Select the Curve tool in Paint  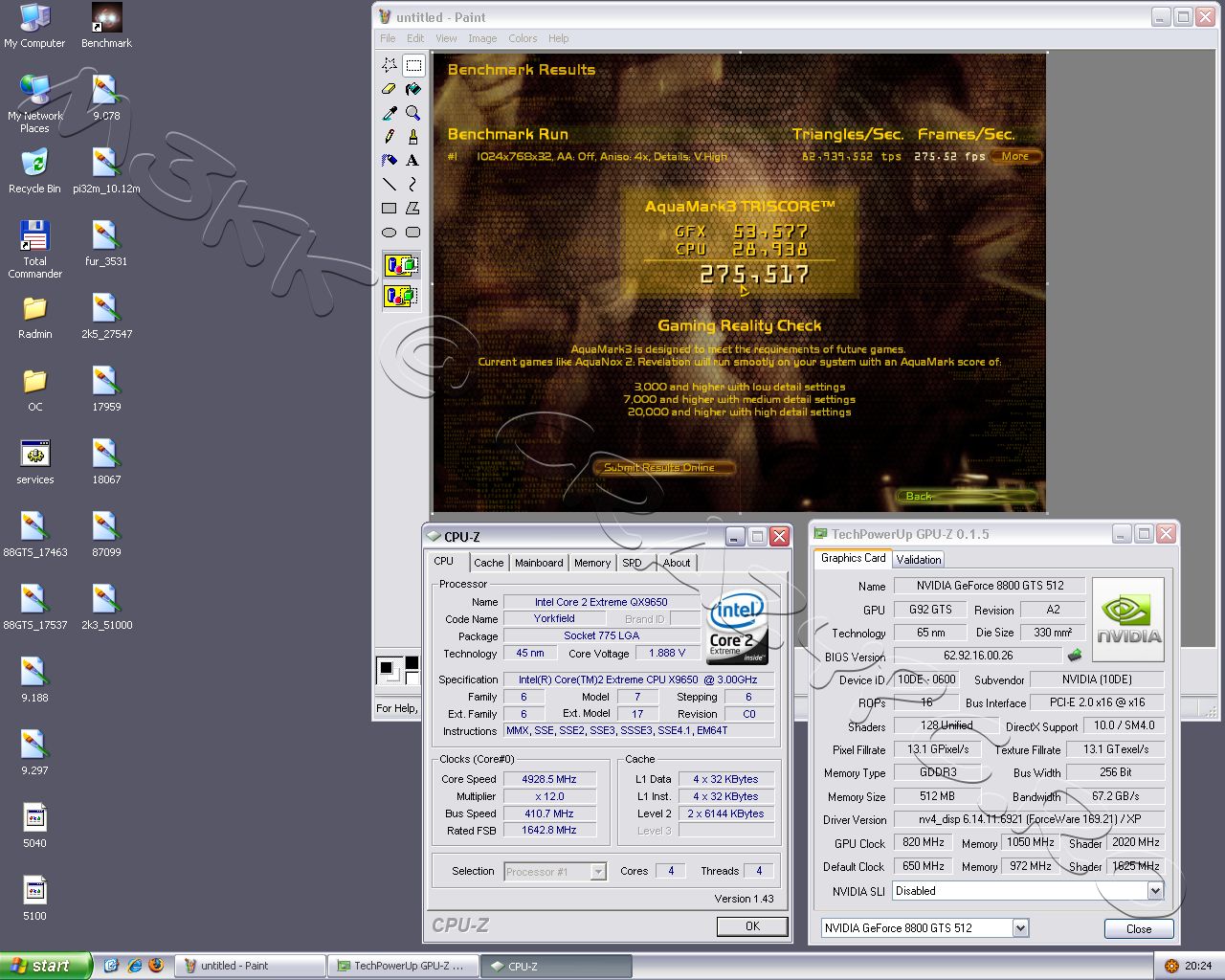(413, 184)
